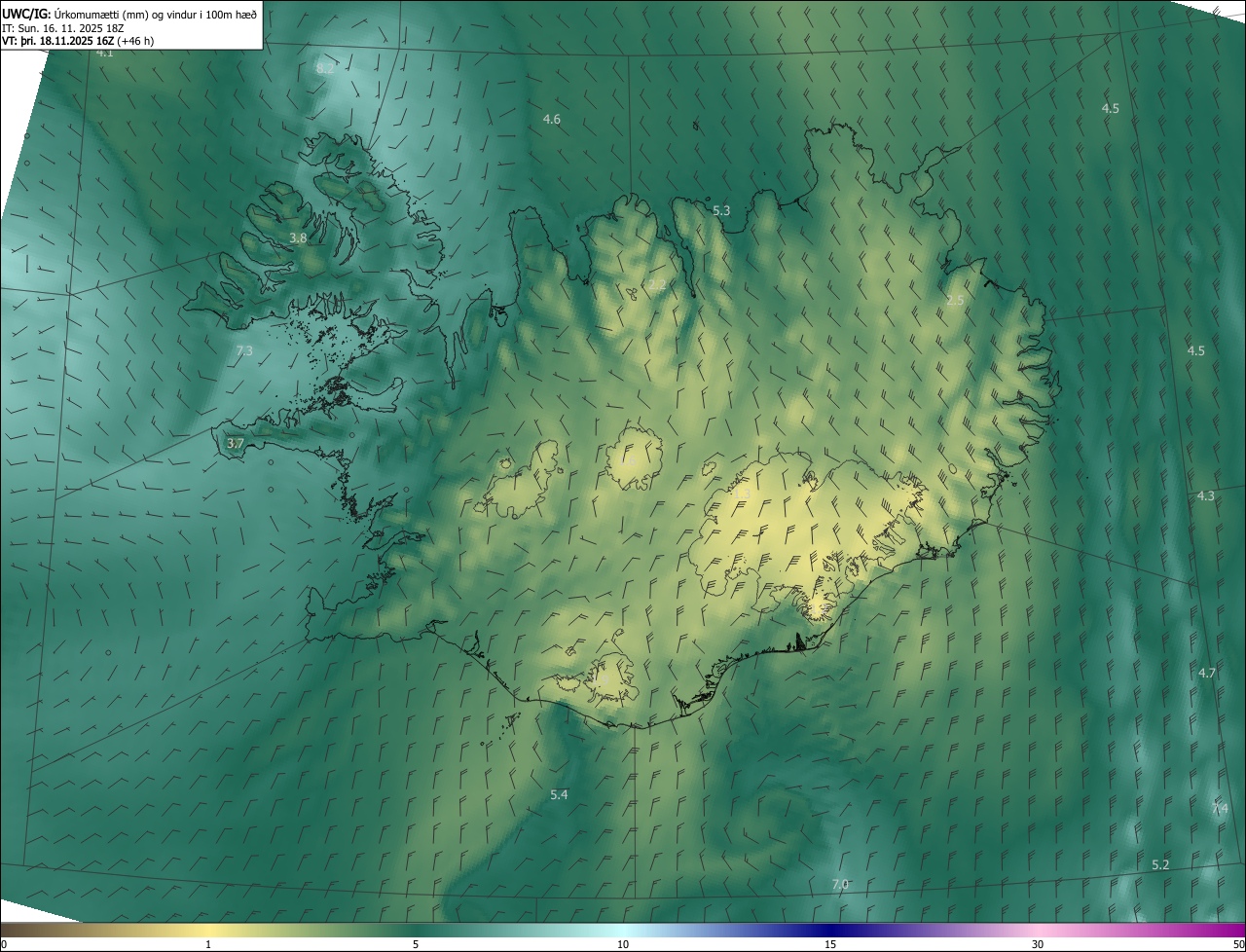The height and width of the screenshot is (952, 1246).
Task: Click the 2.5 value label in east Iceland
Action: click(x=955, y=301)
